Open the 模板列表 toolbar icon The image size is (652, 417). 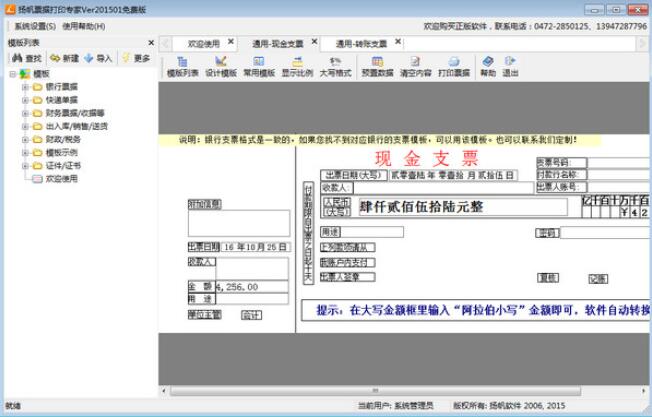(182, 66)
